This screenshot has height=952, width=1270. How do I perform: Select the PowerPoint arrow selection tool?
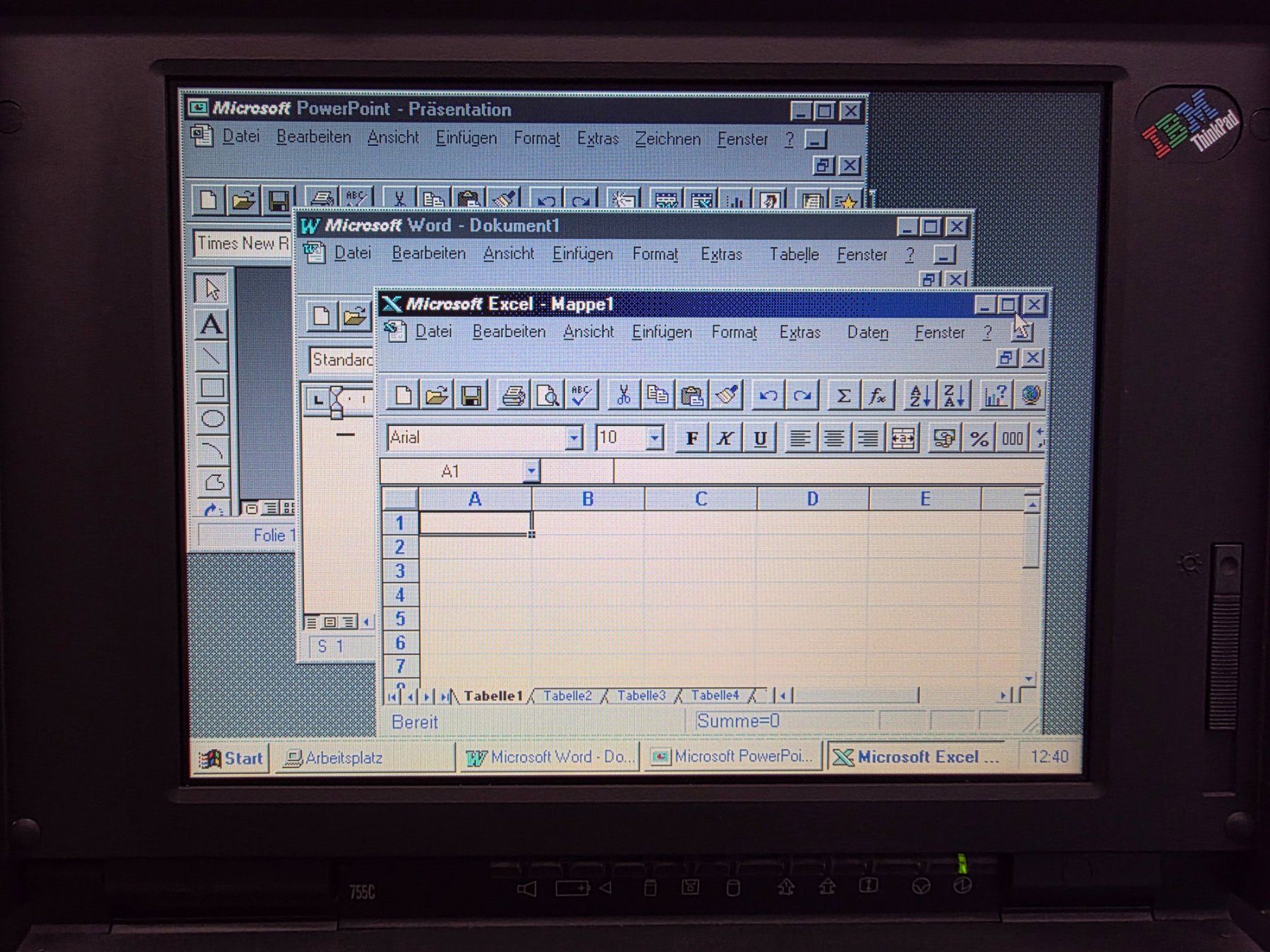click(211, 288)
